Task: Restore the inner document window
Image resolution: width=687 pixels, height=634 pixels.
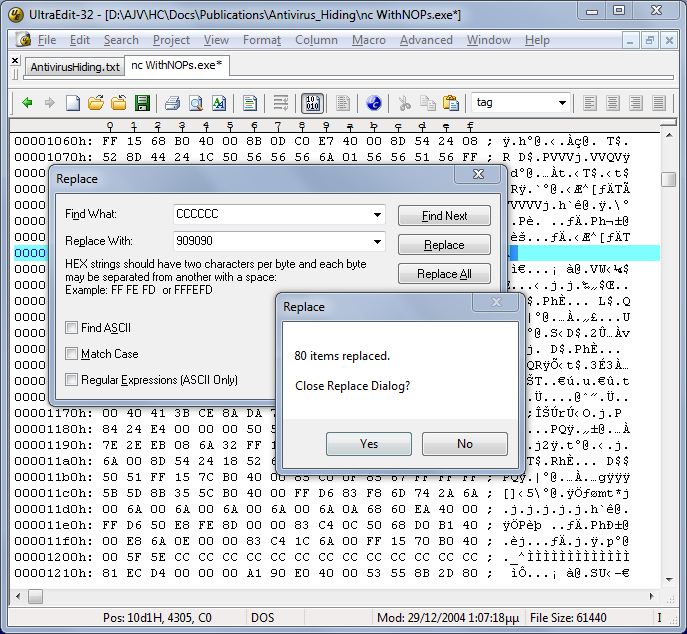Action: 649,41
